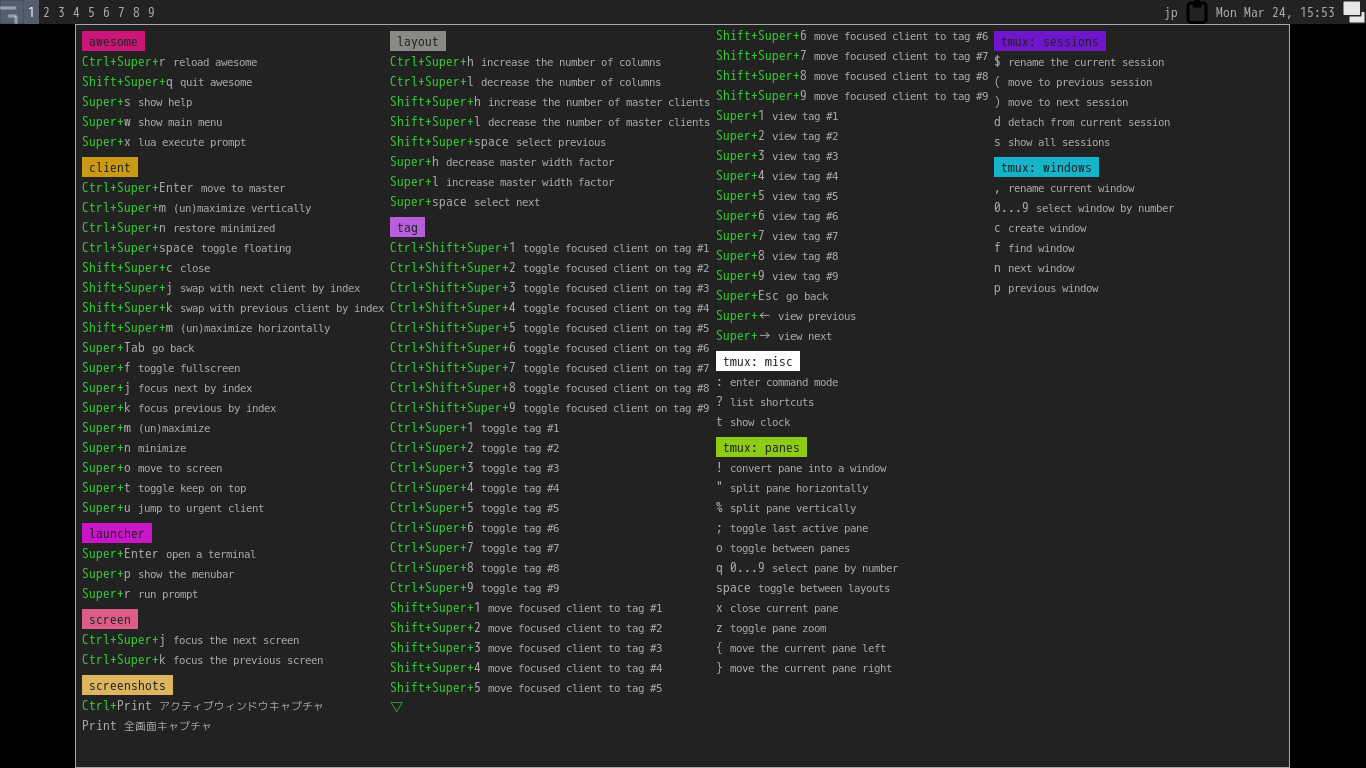The image size is (1366, 768).
Task: Switch to tag 2
Action: (x=46, y=12)
